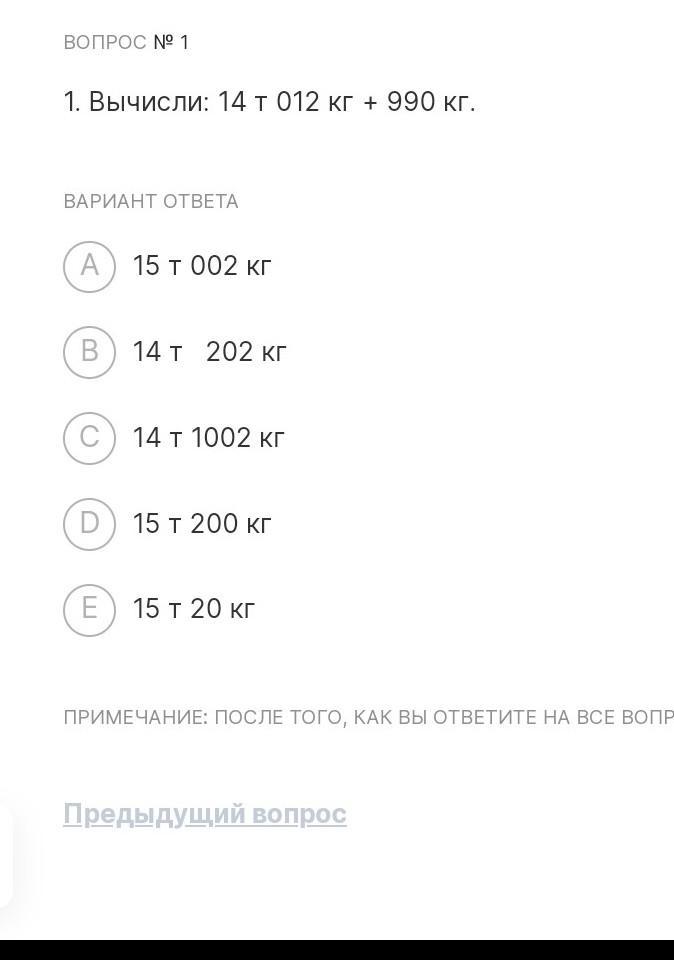This screenshot has height=960, width=674.
Task: Click the '№ 1' question number
Action: point(171,42)
